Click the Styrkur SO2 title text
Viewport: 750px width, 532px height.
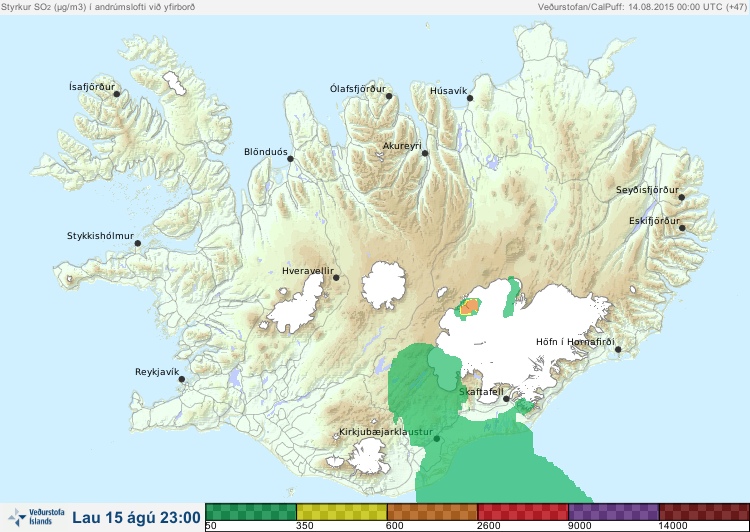click(98, 7)
